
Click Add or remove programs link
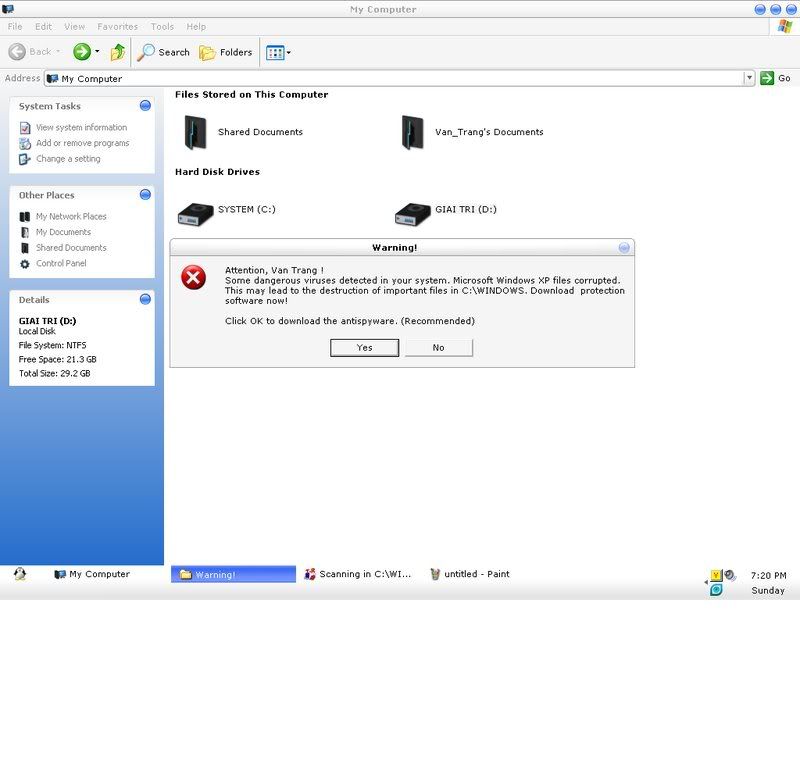point(83,143)
